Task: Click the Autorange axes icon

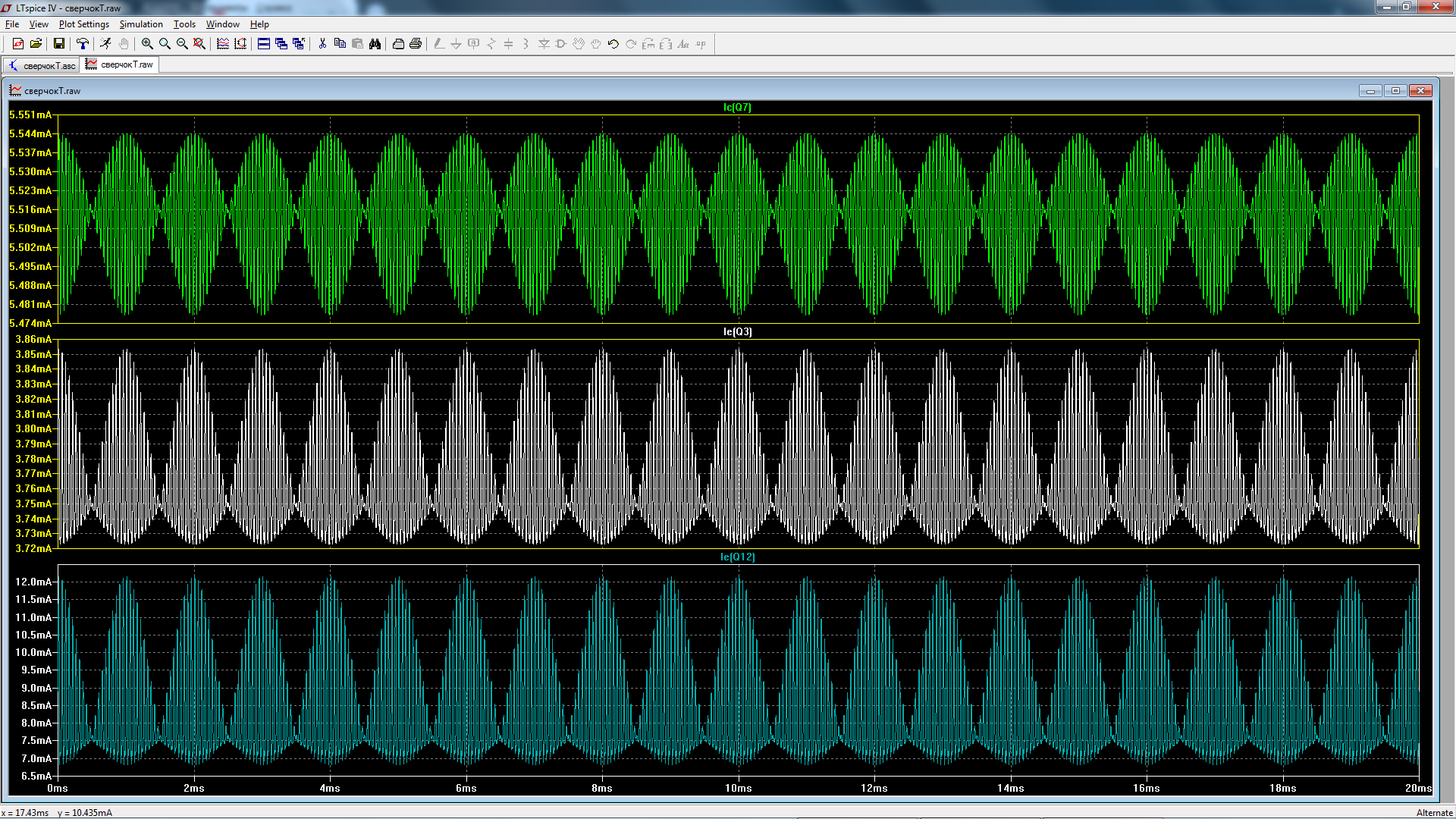Action: coord(240,44)
